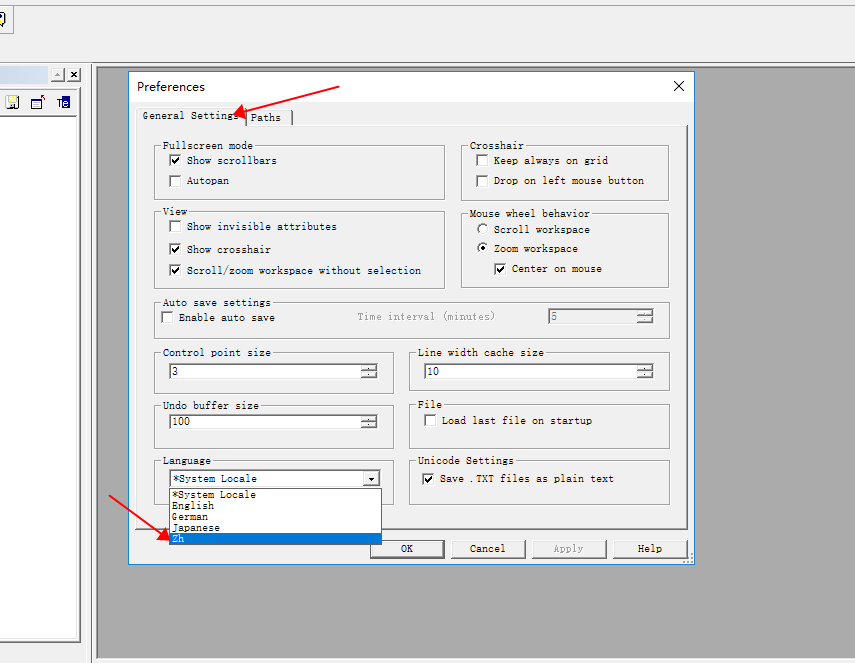Click the OK button
The width and height of the screenshot is (855, 663).
pyautogui.click(x=407, y=549)
